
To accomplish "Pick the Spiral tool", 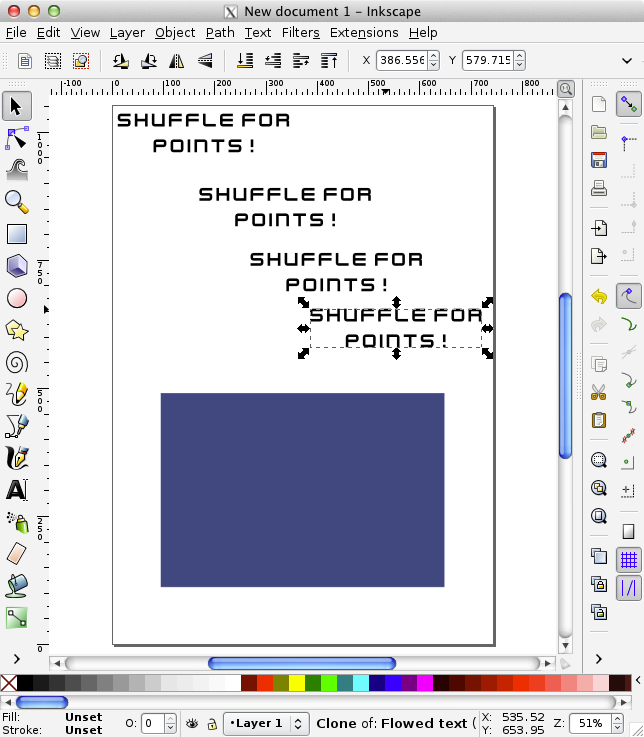I will pyautogui.click(x=17, y=362).
